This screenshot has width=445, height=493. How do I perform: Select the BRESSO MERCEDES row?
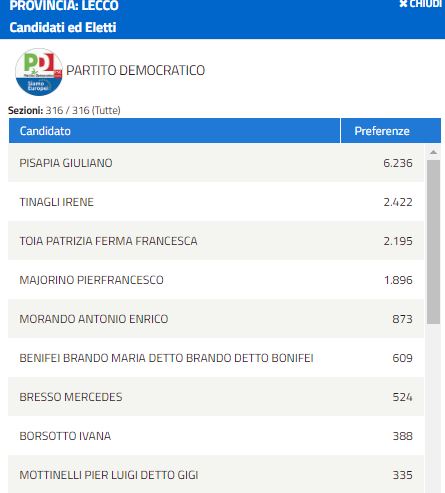point(216,397)
